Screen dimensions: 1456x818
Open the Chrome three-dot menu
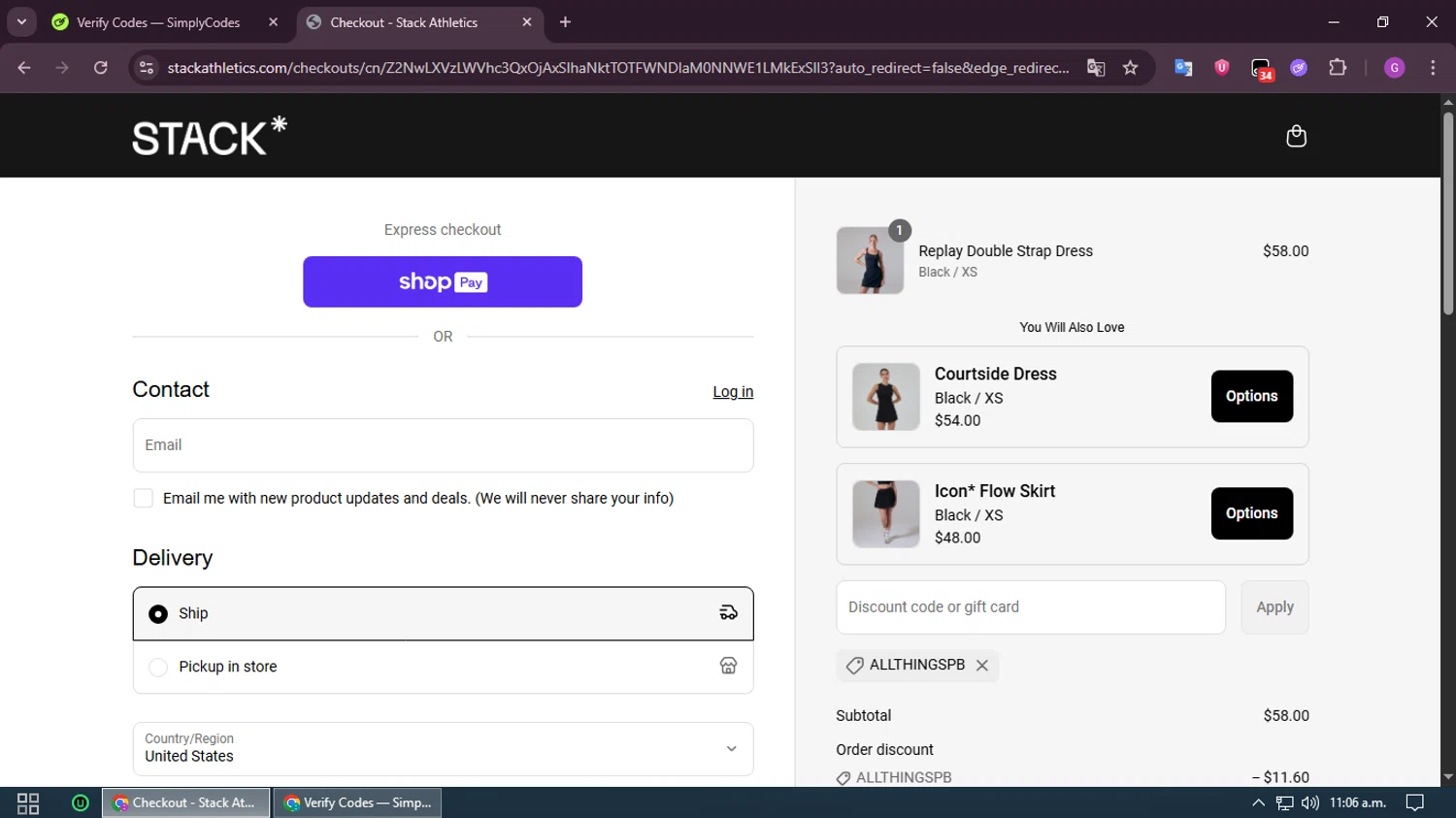[x=1433, y=68]
